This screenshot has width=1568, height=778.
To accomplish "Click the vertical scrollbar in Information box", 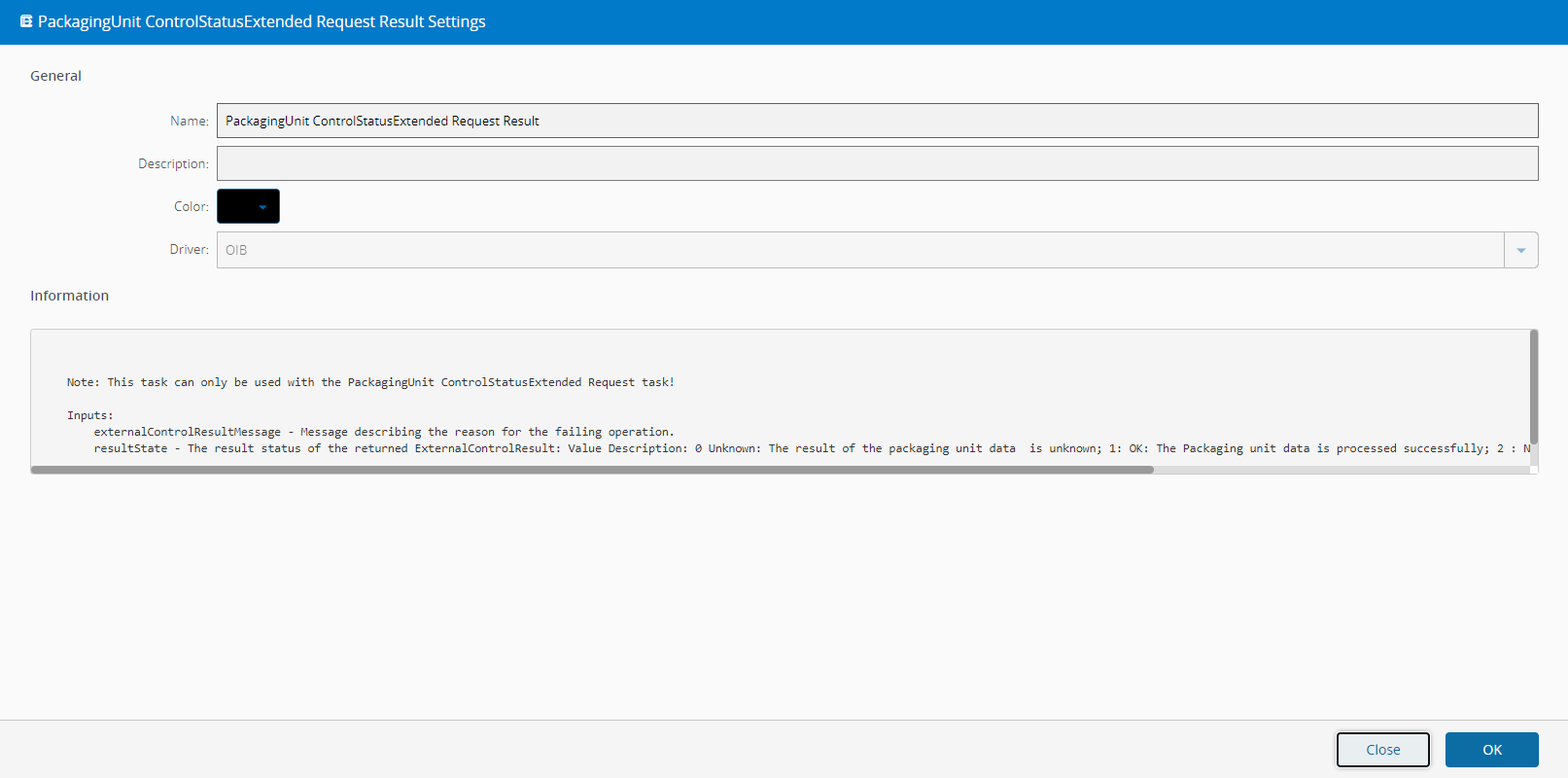I will [x=1533, y=387].
